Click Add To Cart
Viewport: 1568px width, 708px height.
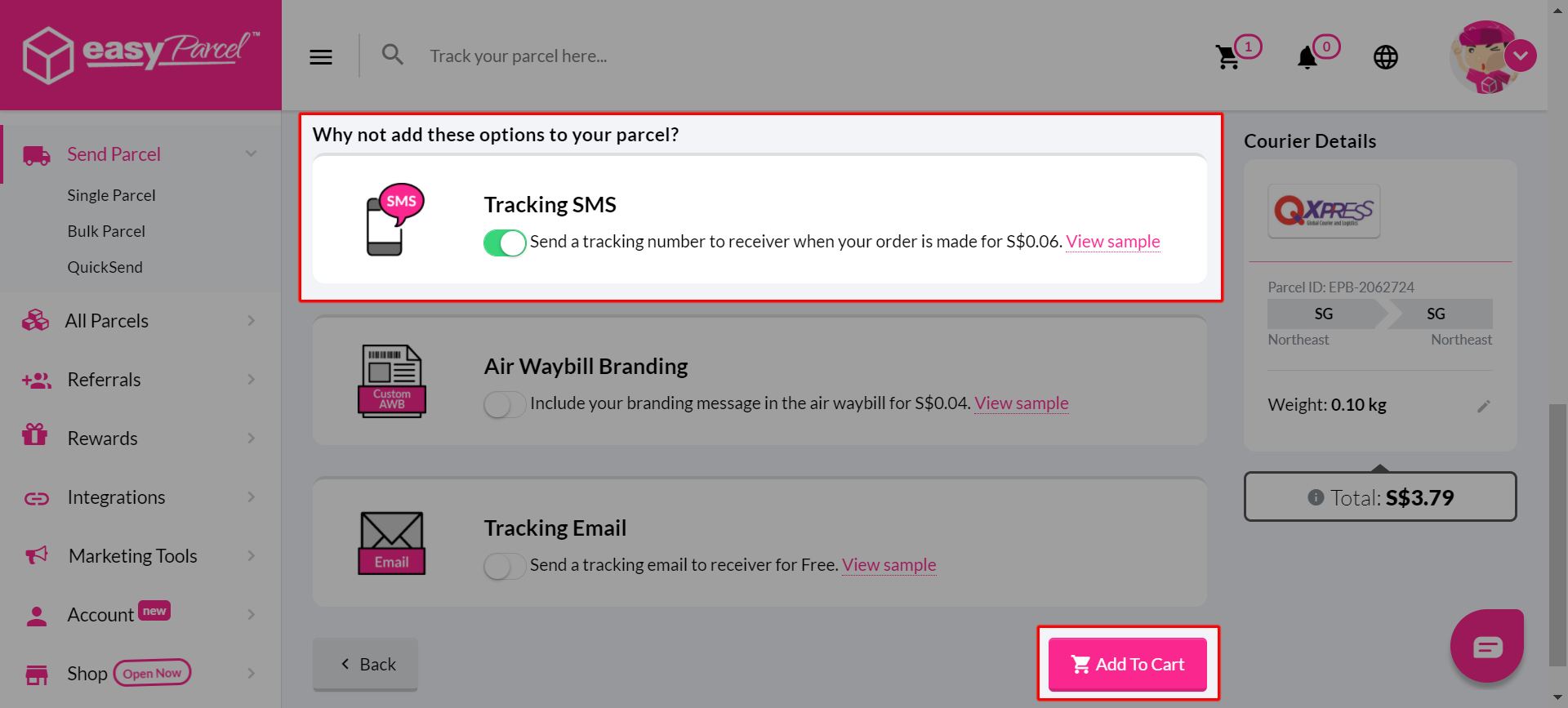1127,664
